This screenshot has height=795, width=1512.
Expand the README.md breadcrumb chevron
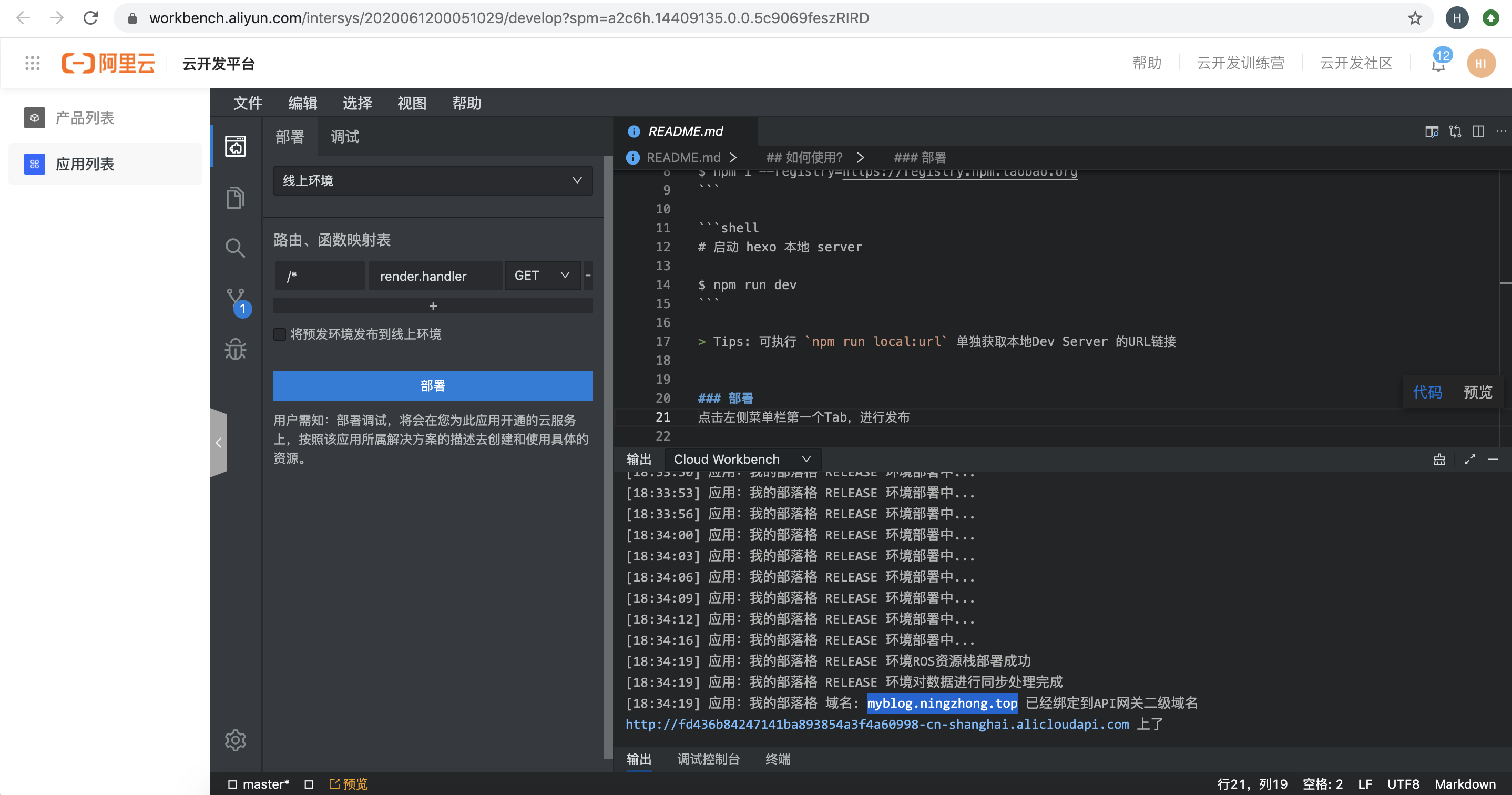(733, 157)
